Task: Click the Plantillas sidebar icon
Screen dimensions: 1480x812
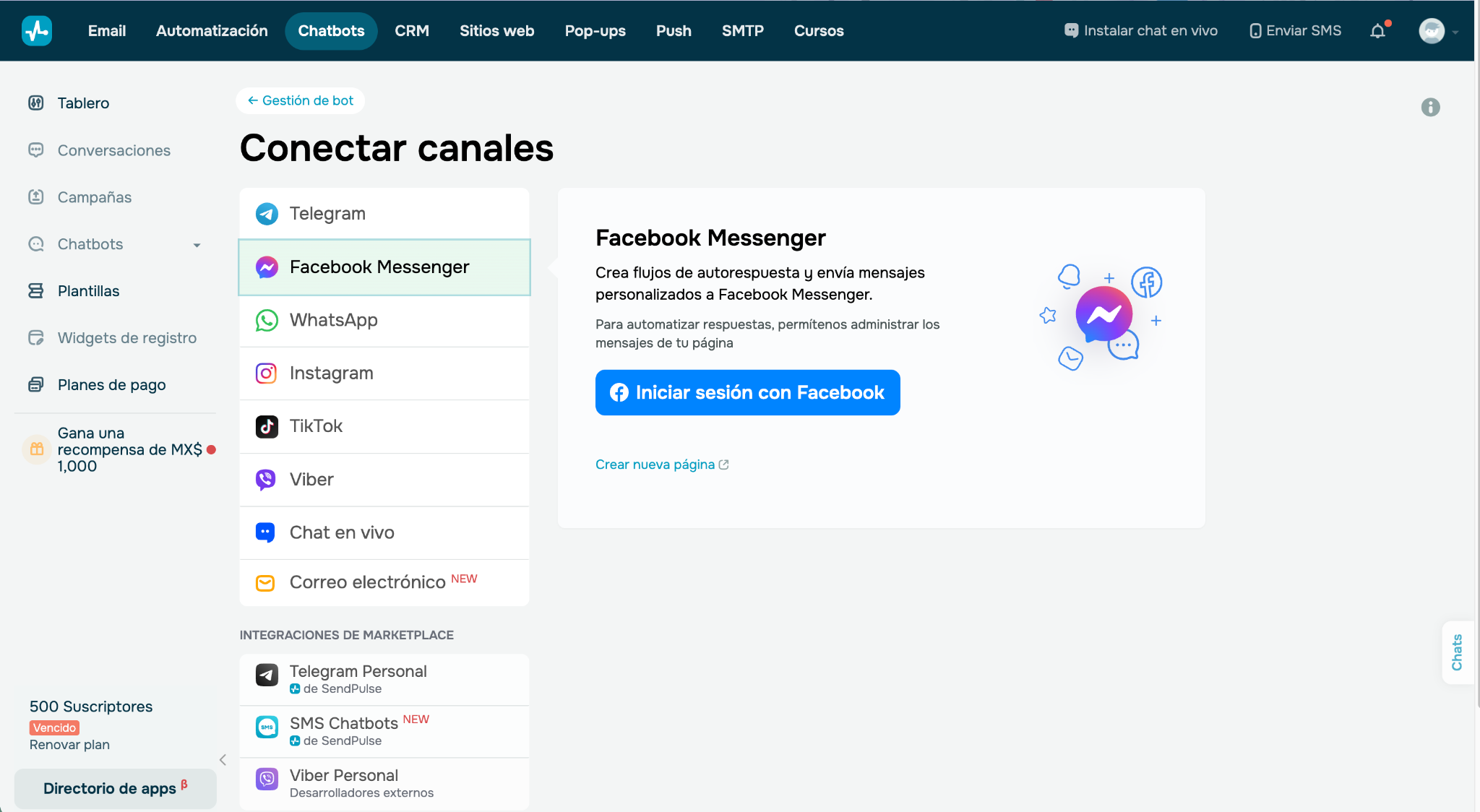Action: pos(36,290)
